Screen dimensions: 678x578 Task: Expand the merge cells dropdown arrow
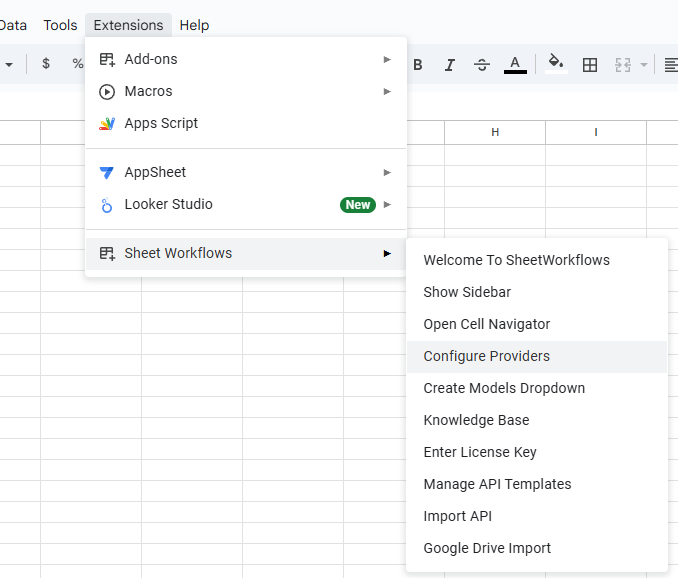tap(643, 65)
